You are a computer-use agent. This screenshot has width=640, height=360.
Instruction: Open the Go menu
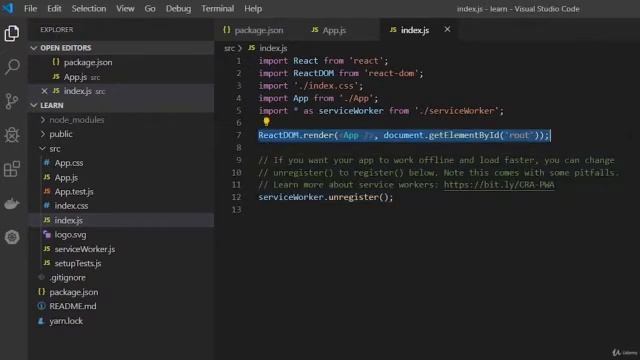[x=150, y=9]
